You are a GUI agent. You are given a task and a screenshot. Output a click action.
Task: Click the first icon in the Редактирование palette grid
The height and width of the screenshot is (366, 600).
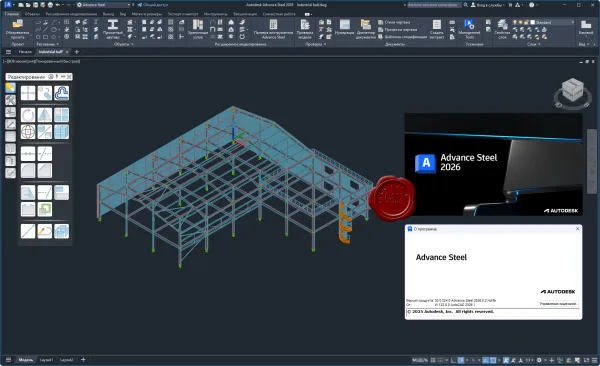28,93
